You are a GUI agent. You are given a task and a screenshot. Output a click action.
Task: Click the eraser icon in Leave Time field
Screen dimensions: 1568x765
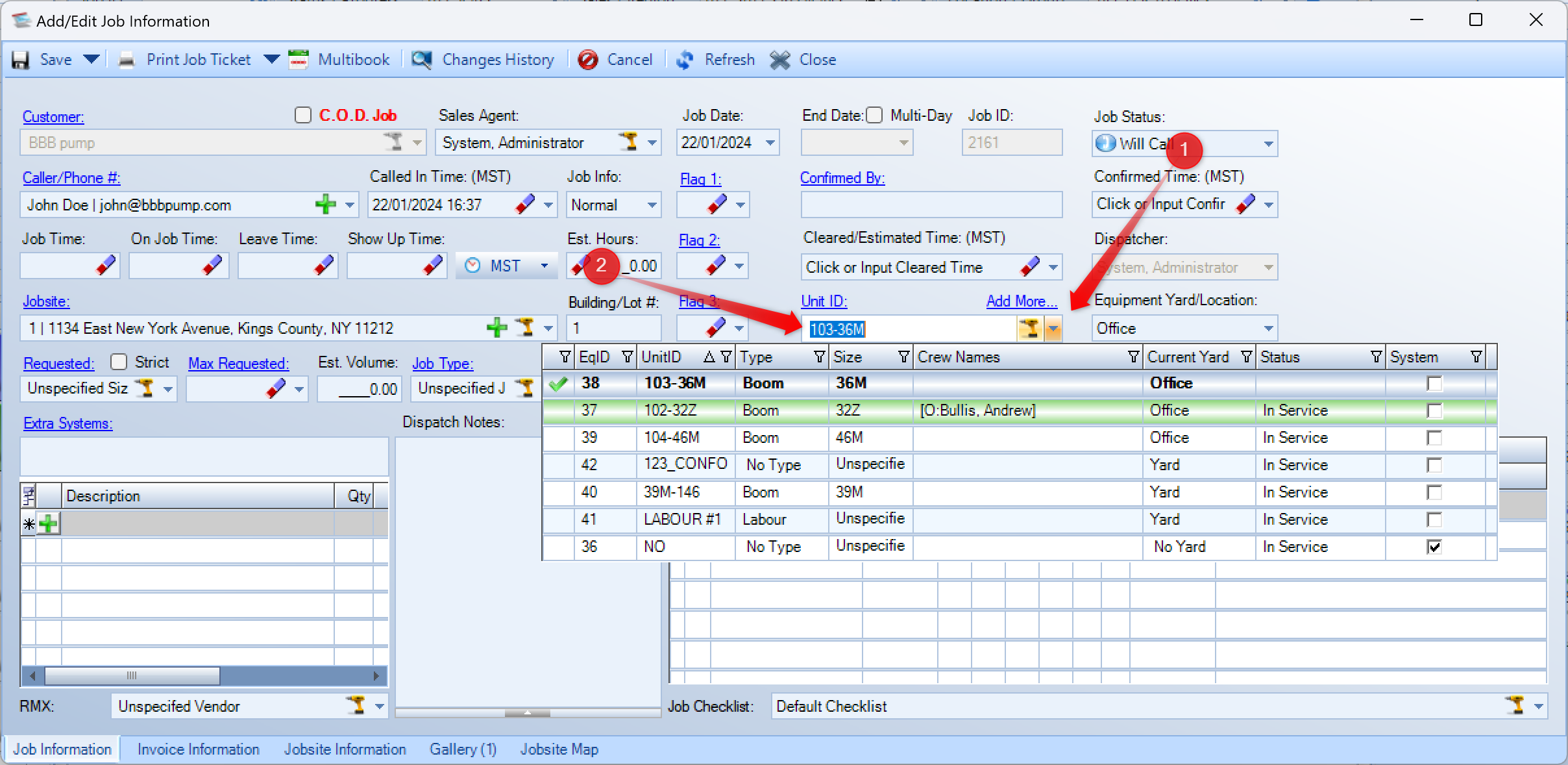click(x=323, y=266)
